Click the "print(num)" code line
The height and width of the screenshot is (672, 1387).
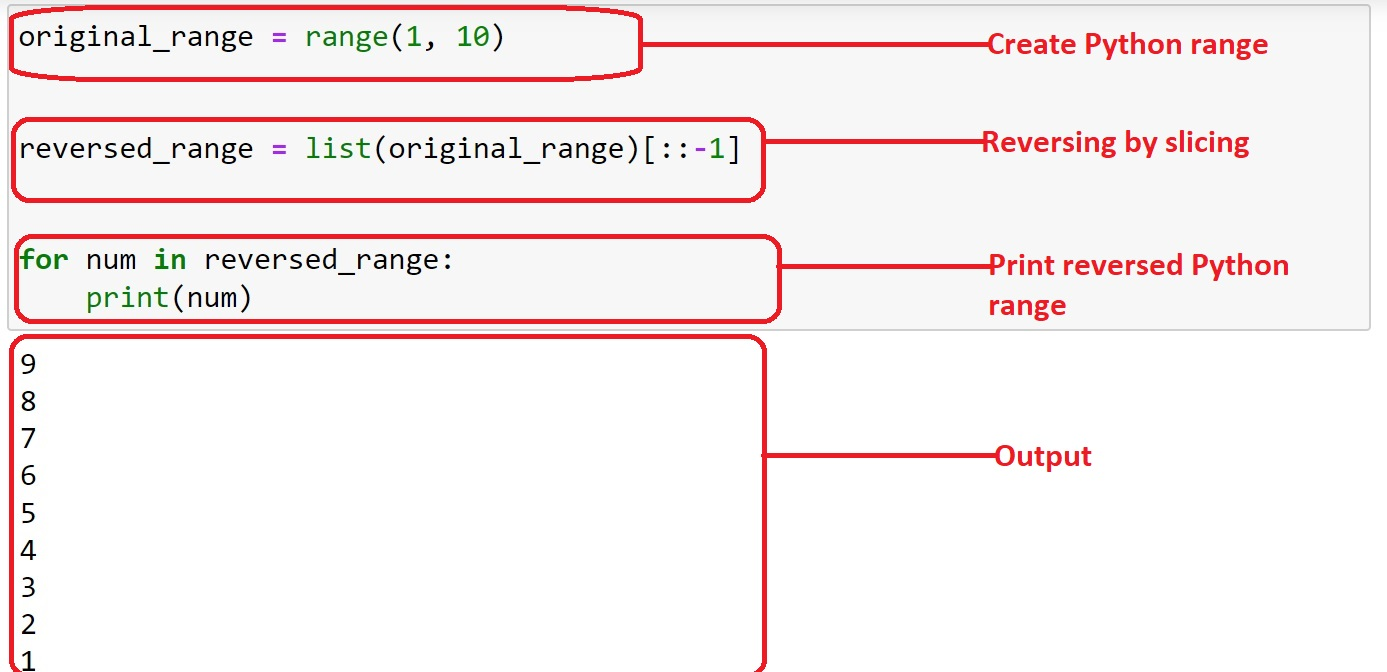click(x=168, y=298)
